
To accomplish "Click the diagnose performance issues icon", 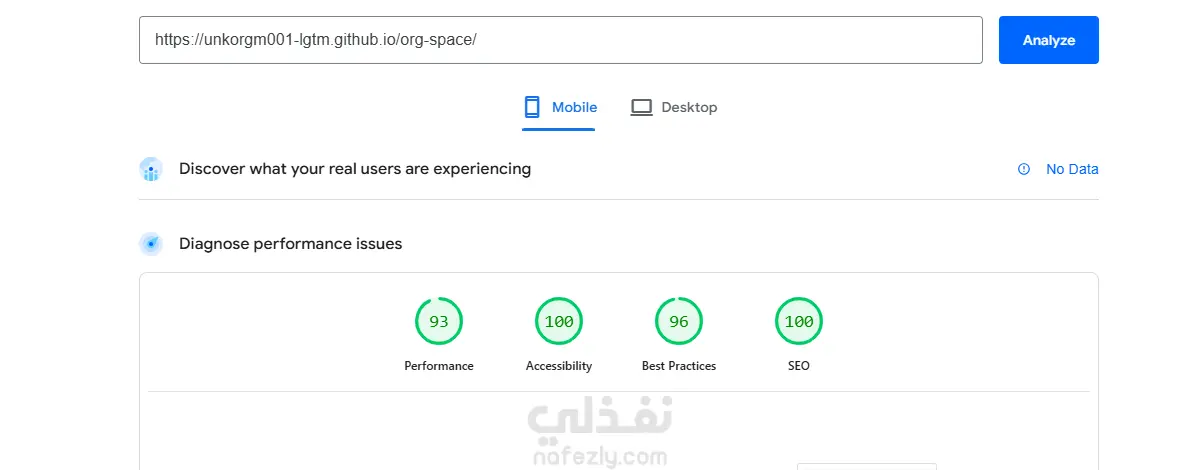I will 151,243.
